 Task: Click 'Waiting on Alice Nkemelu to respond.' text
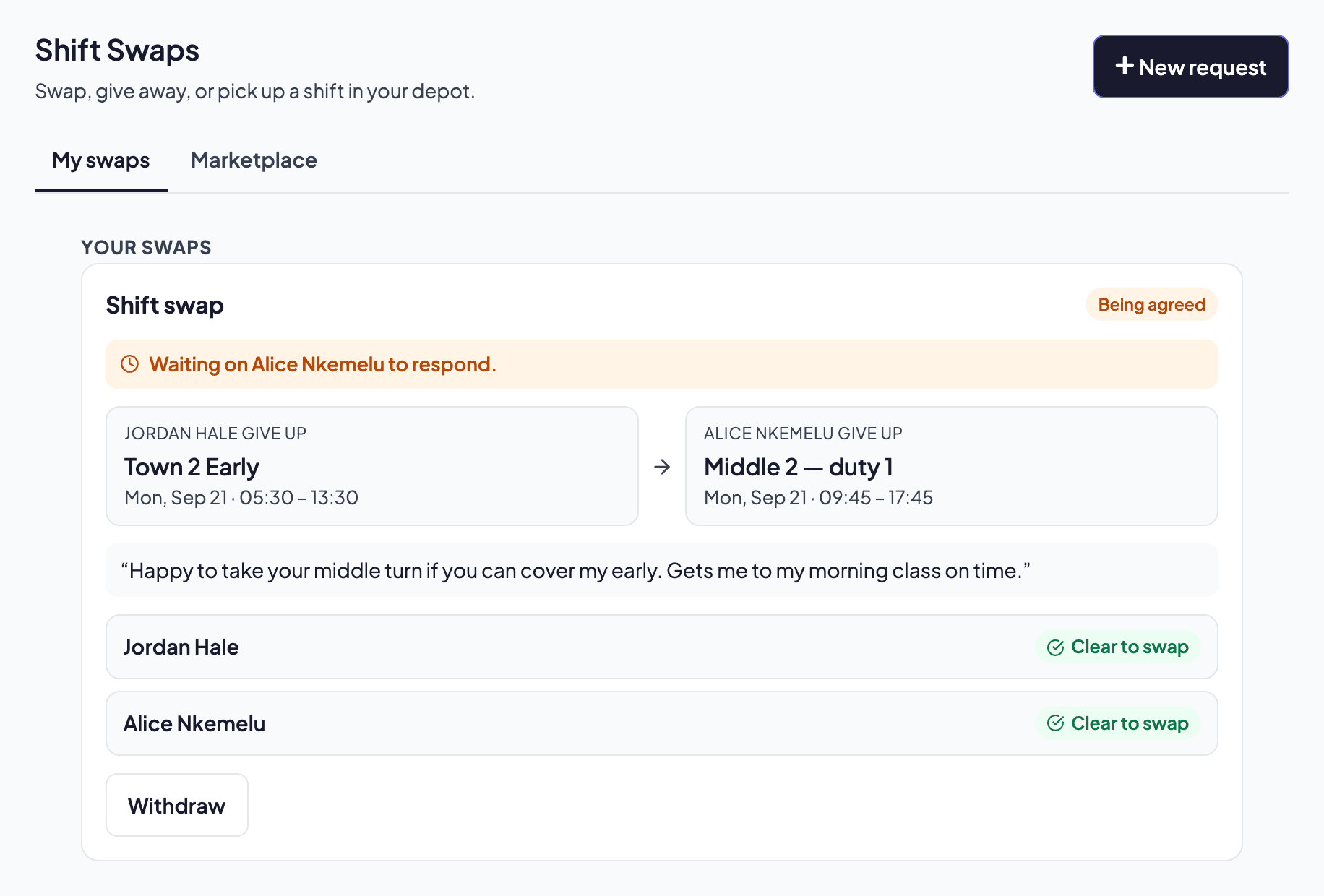[x=323, y=364]
